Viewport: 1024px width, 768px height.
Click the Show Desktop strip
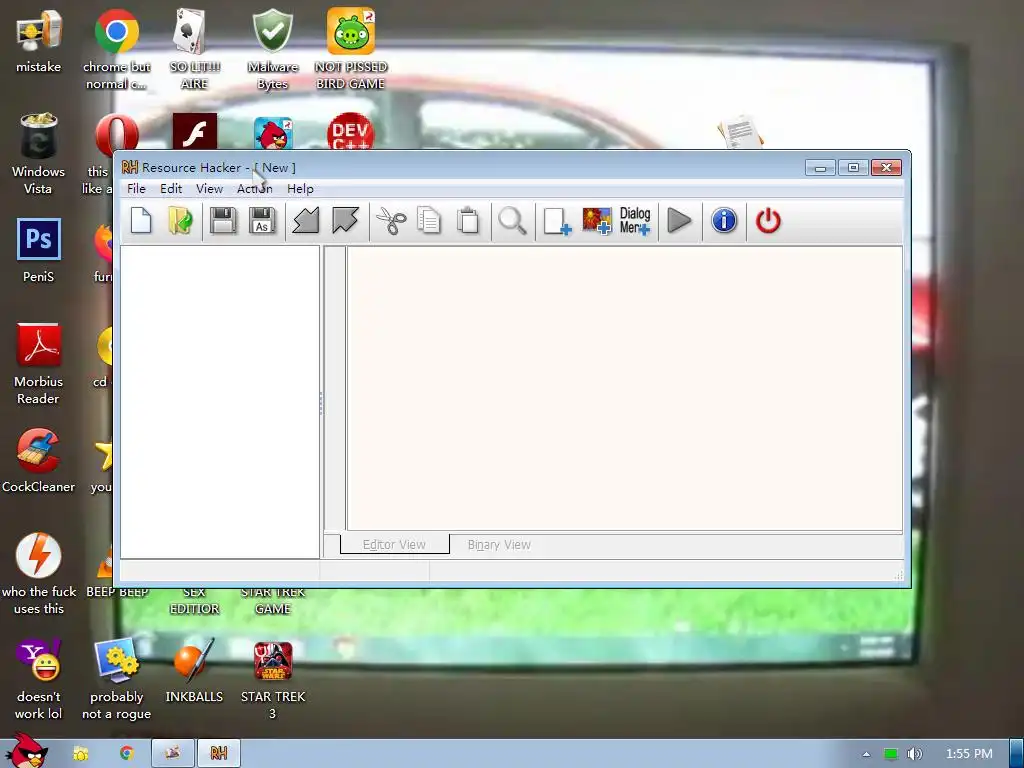point(1017,754)
